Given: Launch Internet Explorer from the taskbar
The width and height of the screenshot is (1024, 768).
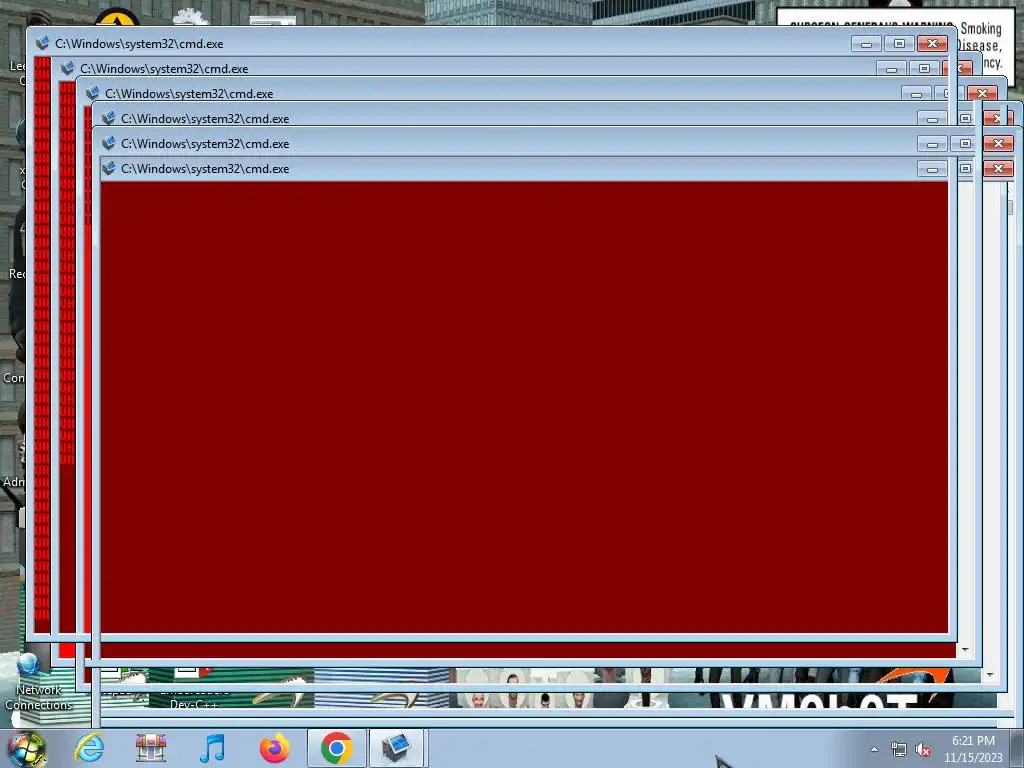Looking at the screenshot, I should [x=89, y=748].
